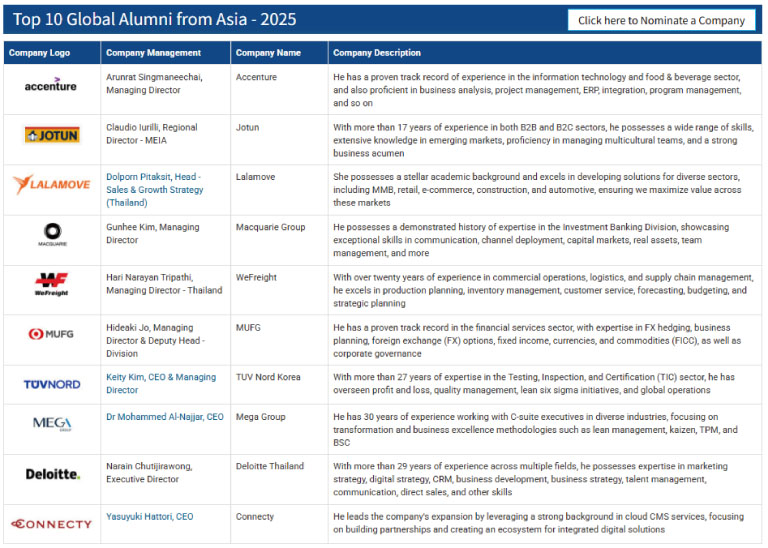The width and height of the screenshot is (768, 548).
Task: Click the Jotun company logo
Action: 52,135
